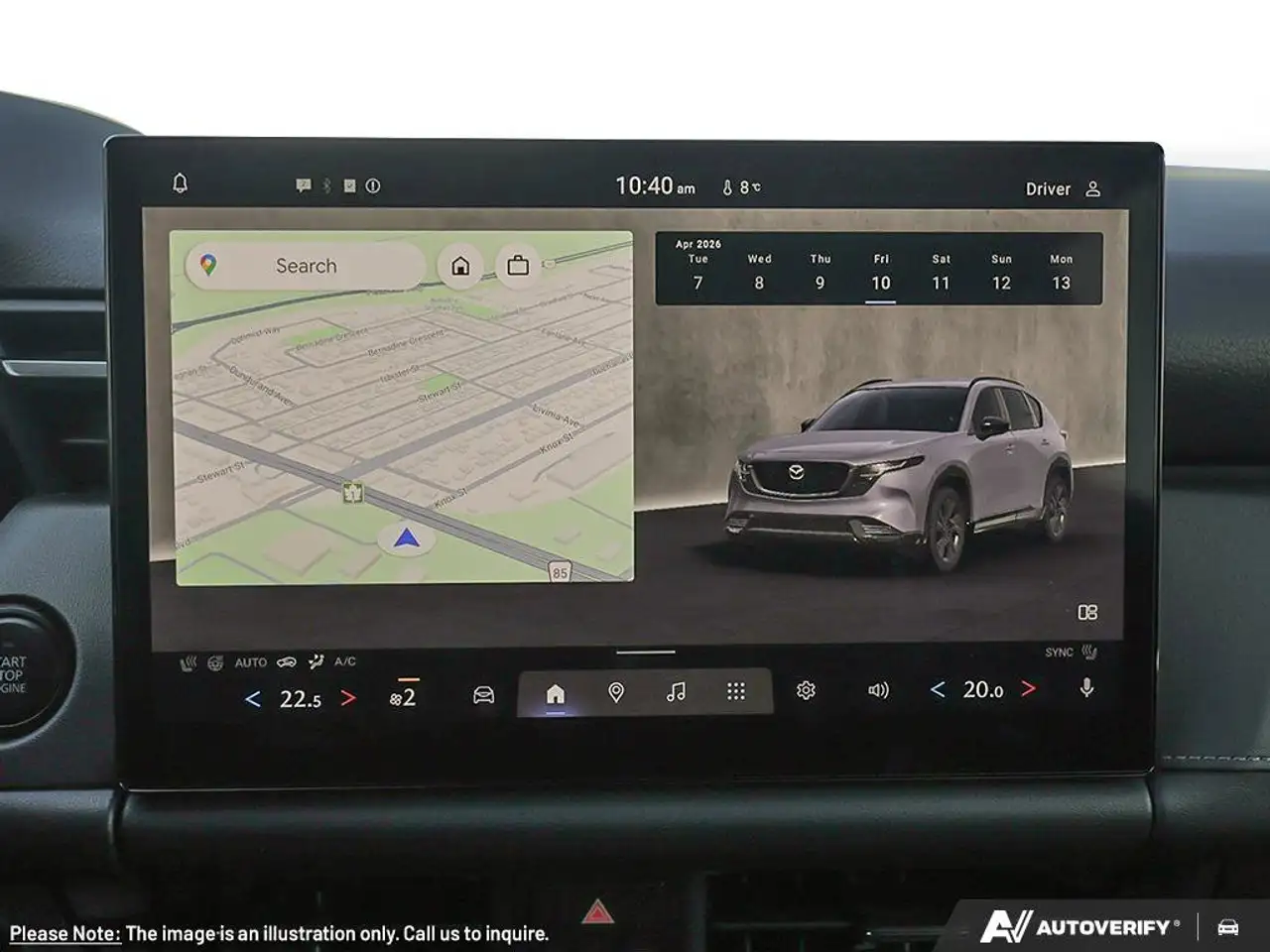
Task: Open the widget layout editor icon
Action: [1087, 613]
